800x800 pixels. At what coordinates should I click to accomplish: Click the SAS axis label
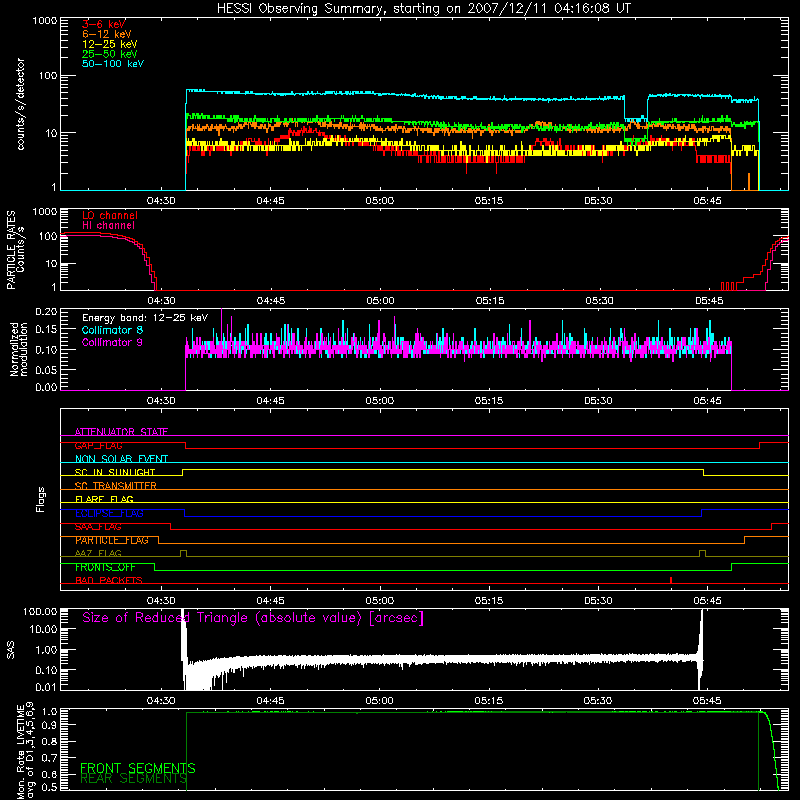click(10, 650)
